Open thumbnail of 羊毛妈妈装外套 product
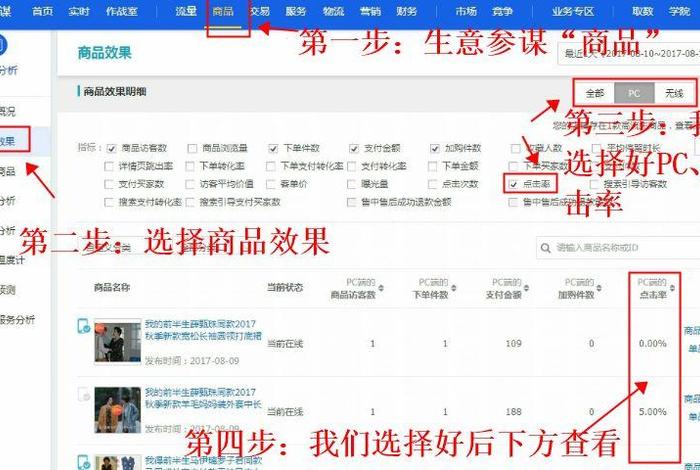700x470 pixels. click(117, 410)
